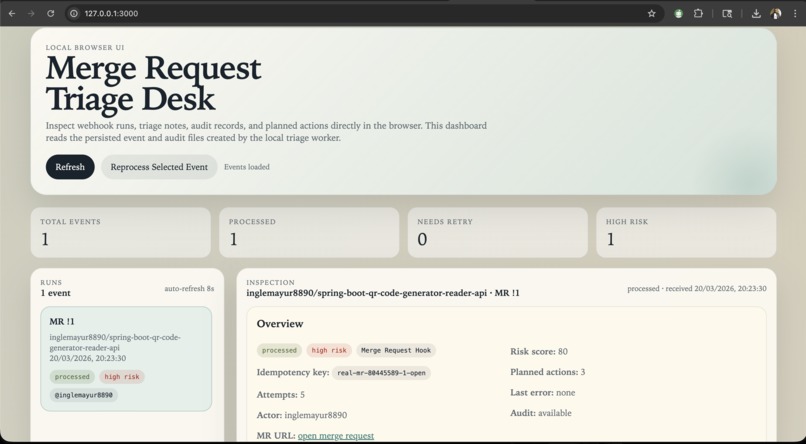This screenshot has height=444, width=806.
Task: Bookmark this page with the star icon
Action: (x=651, y=13)
